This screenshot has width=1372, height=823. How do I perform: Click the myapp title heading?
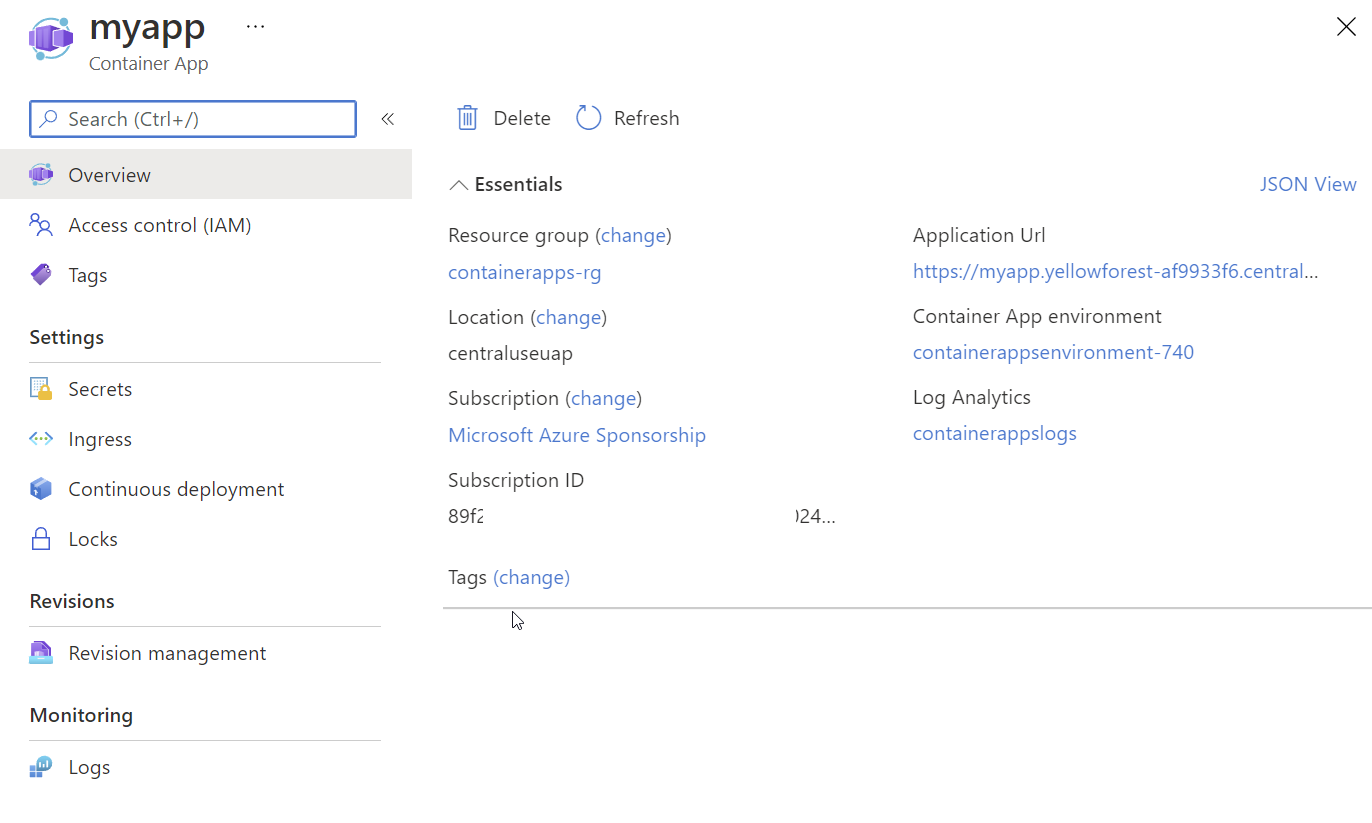(x=147, y=27)
